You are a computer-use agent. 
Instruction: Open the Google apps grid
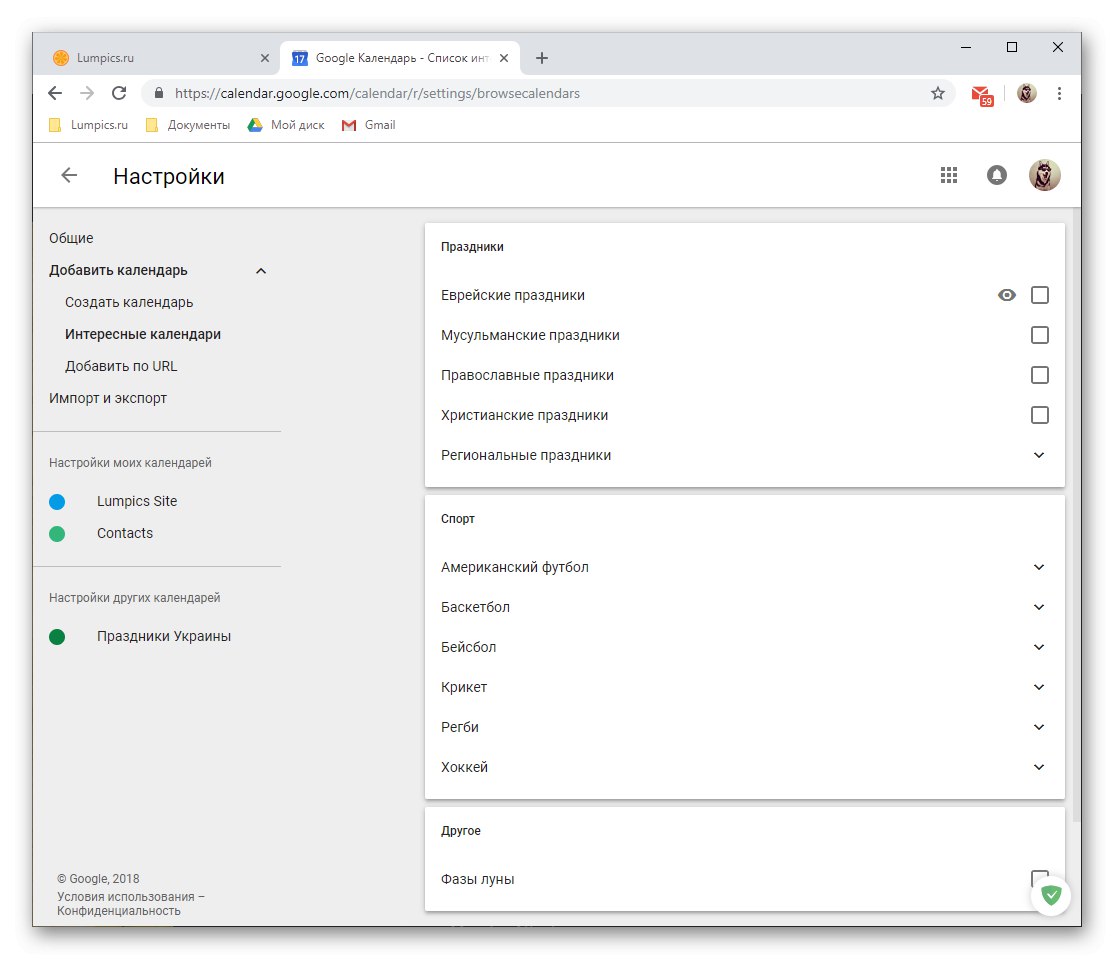[x=949, y=175]
